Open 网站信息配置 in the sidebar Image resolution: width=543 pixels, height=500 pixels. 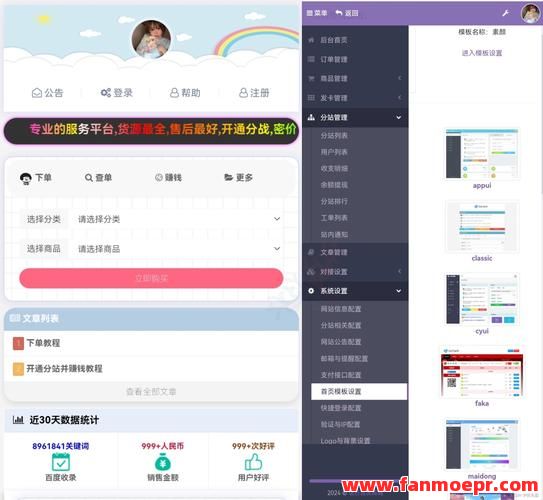coord(341,309)
